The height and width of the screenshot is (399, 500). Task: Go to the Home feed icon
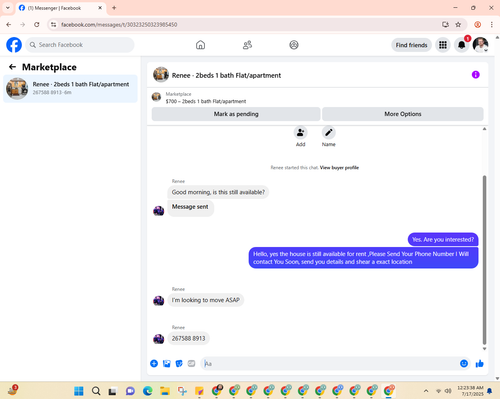[x=200, y=45]
